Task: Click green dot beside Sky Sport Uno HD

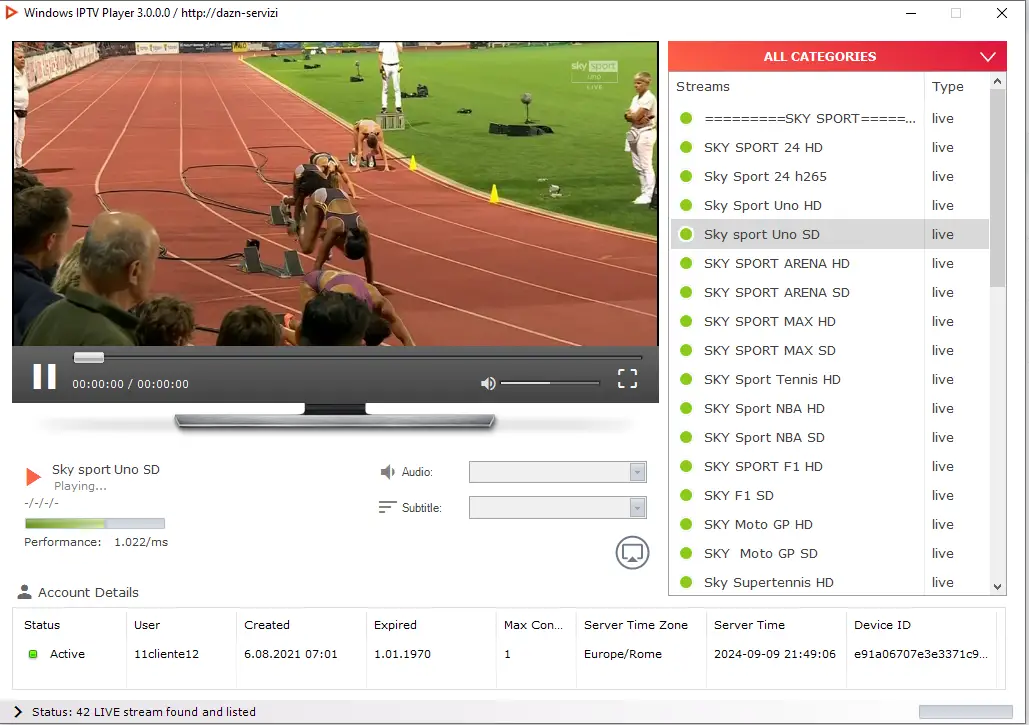Action: 686,205
